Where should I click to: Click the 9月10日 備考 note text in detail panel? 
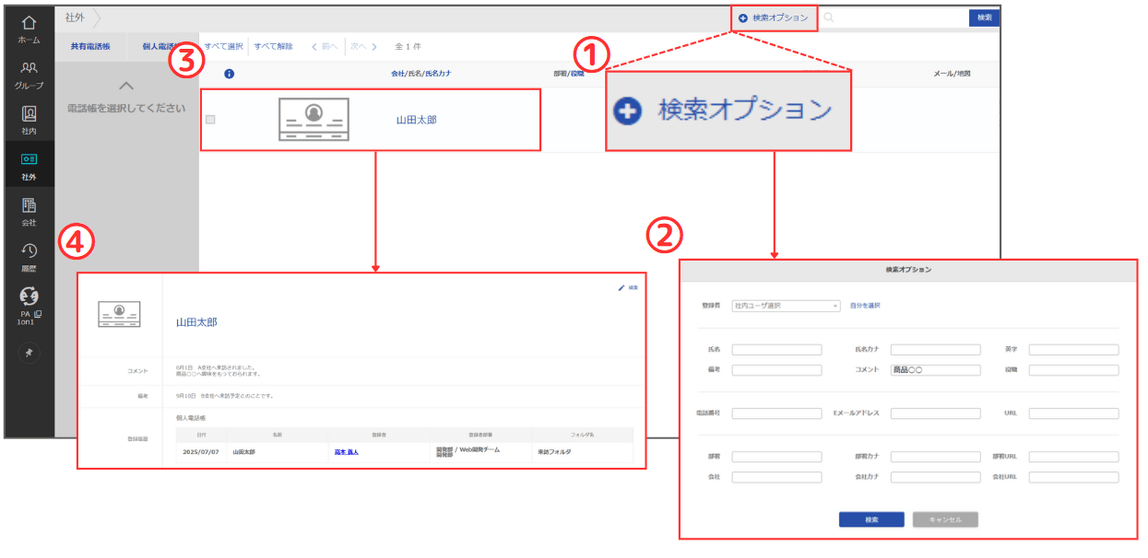point(224,395)
